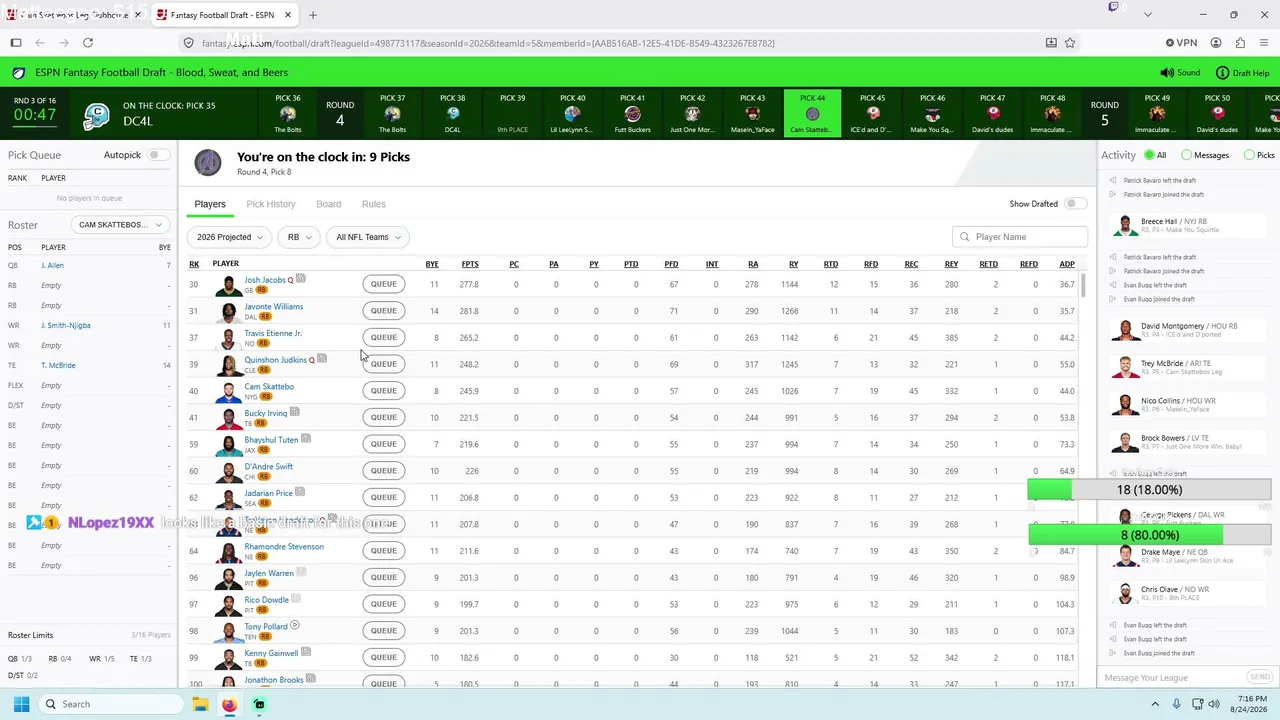Open File Explorer from the taskbar
The height and width of the screenshot is (720, 1280).
200,704
